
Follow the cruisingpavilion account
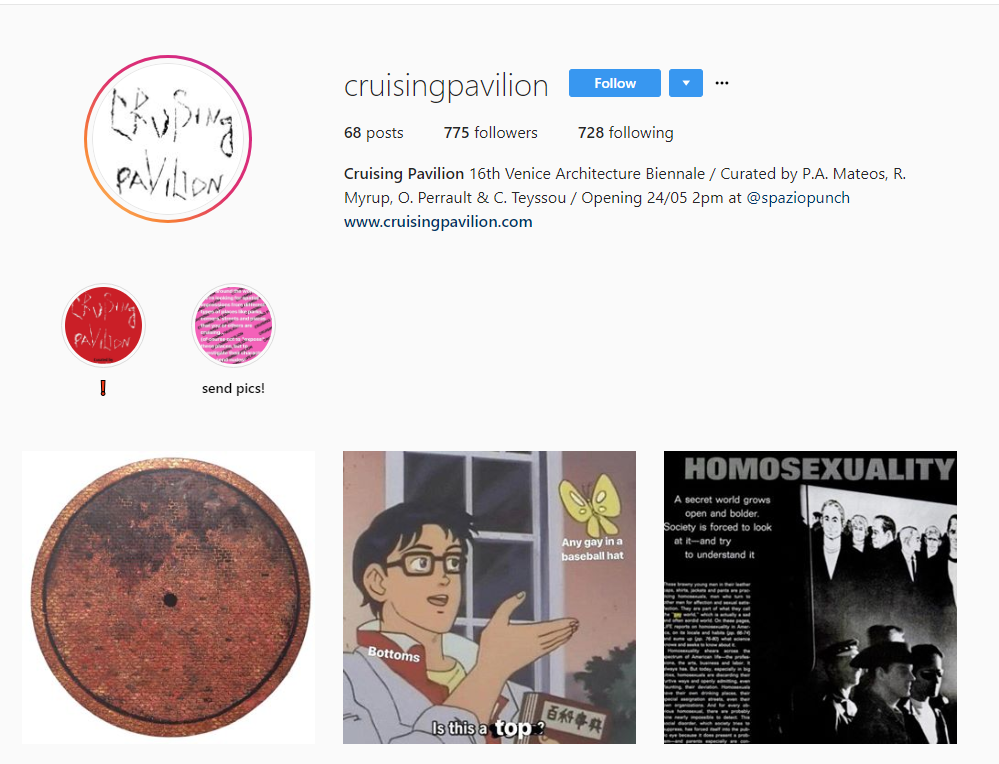pyautogui.click(x=615, y=83)
